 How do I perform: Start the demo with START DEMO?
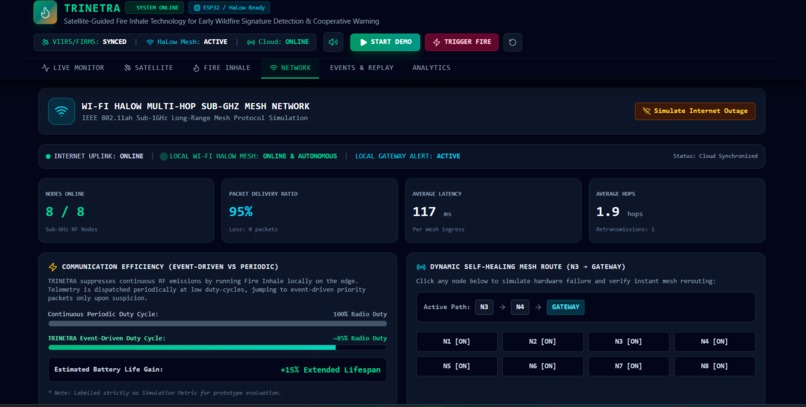tap(385, 42)
